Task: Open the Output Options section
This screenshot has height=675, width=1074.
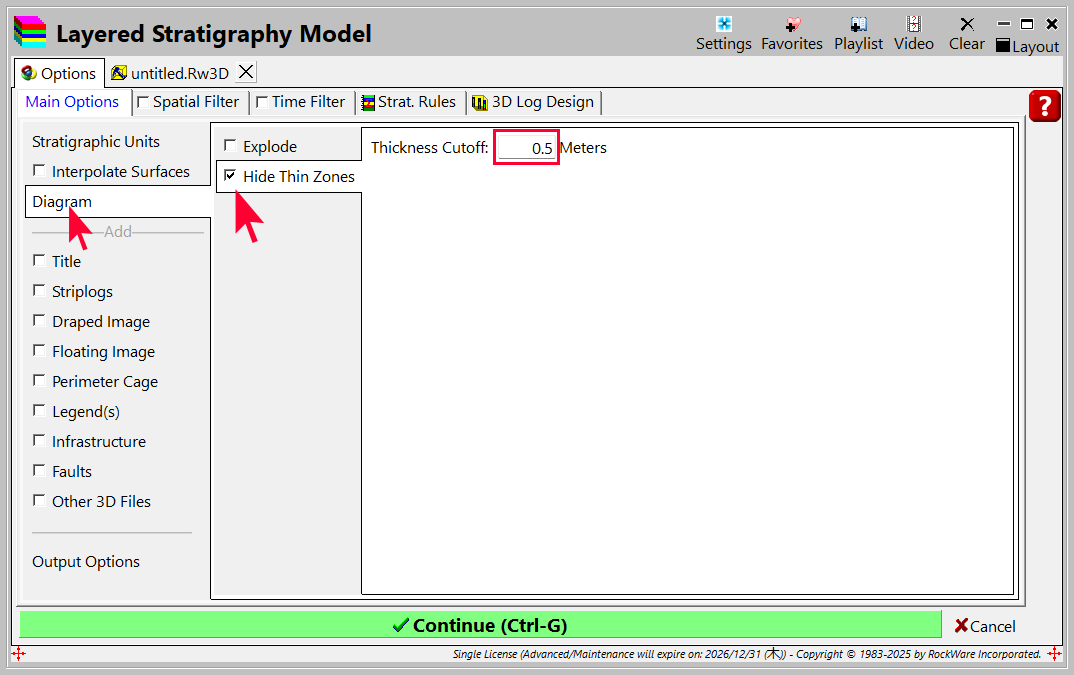Action: pyautogui.click(x=86, y=562)
